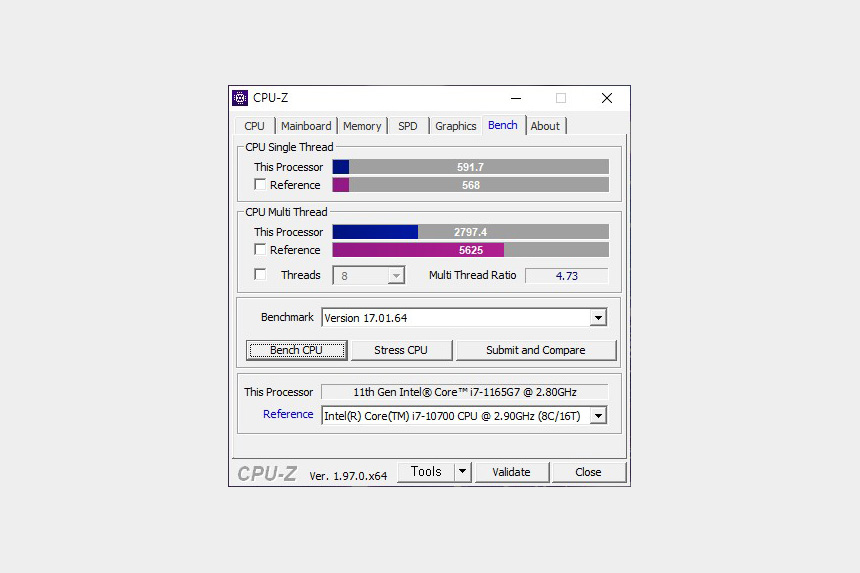Screen dimensions: 860x573
Task: Click the blue Reference link label
Action: 288,414
